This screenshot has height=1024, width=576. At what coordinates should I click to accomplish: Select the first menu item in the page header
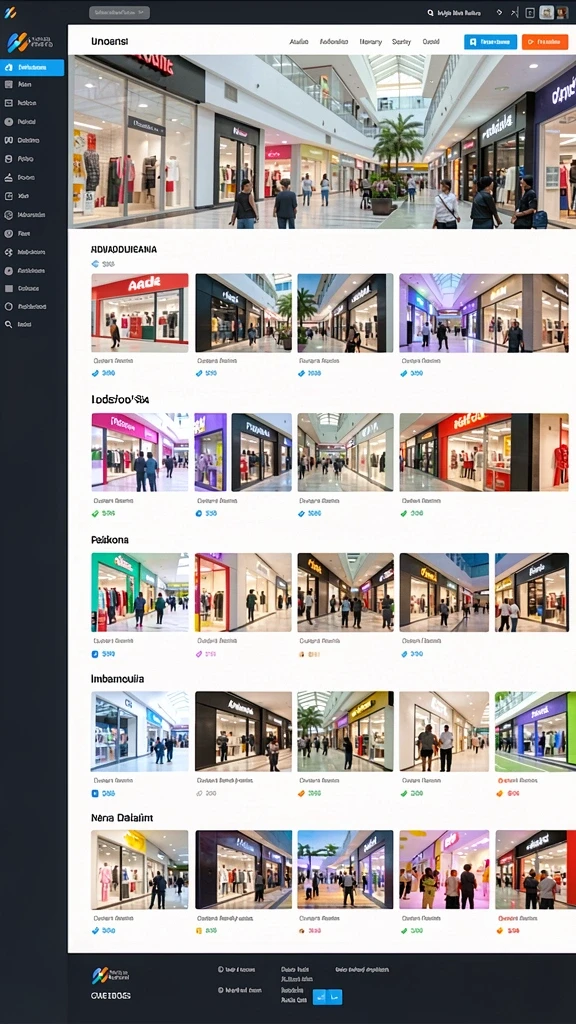pyautogui.click(x=298, y=42)
